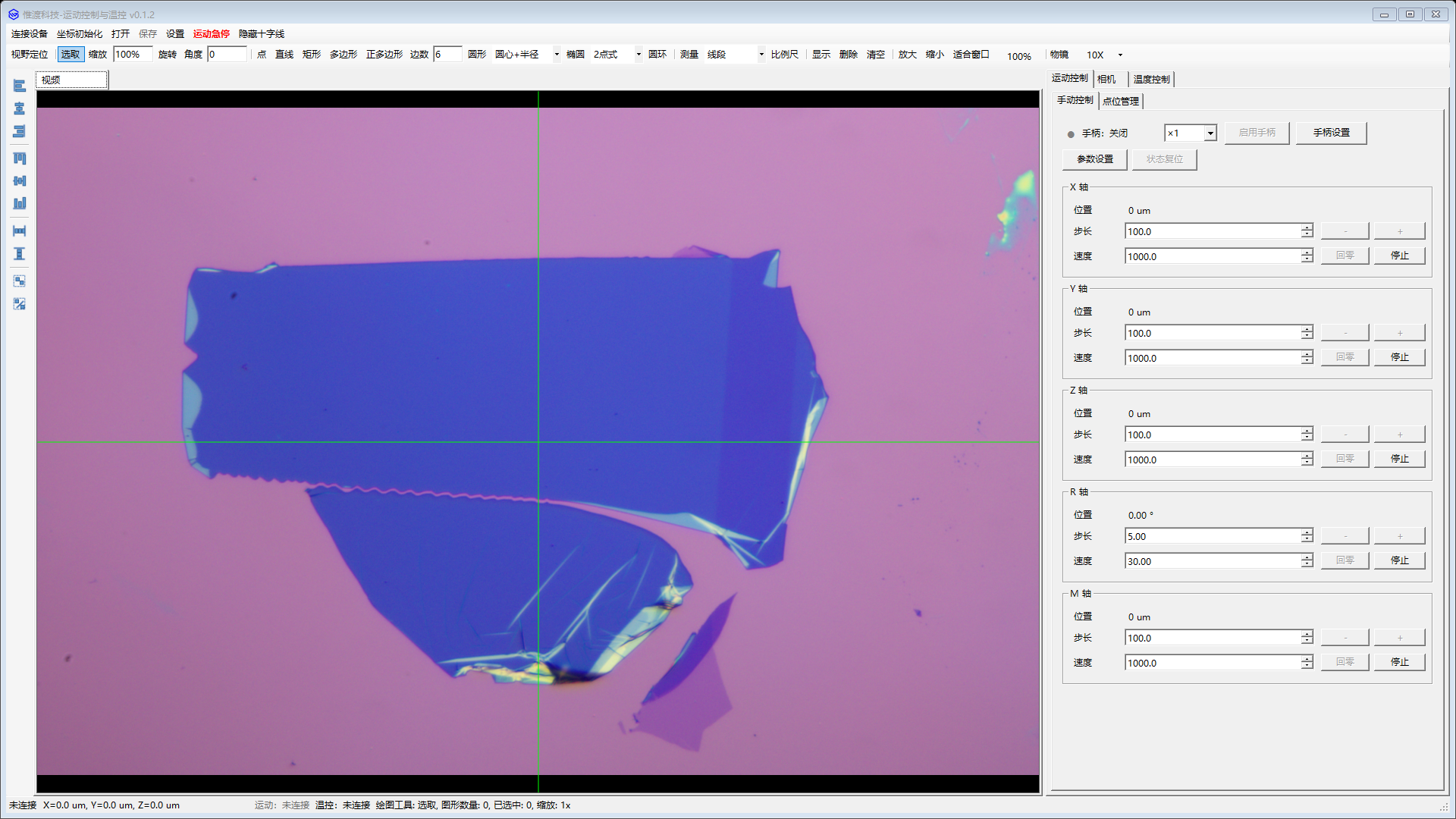Click the 视频 tab above the image
Image resolution: width=1456 pixels, height=819 pixels.
tap(72, 80)
